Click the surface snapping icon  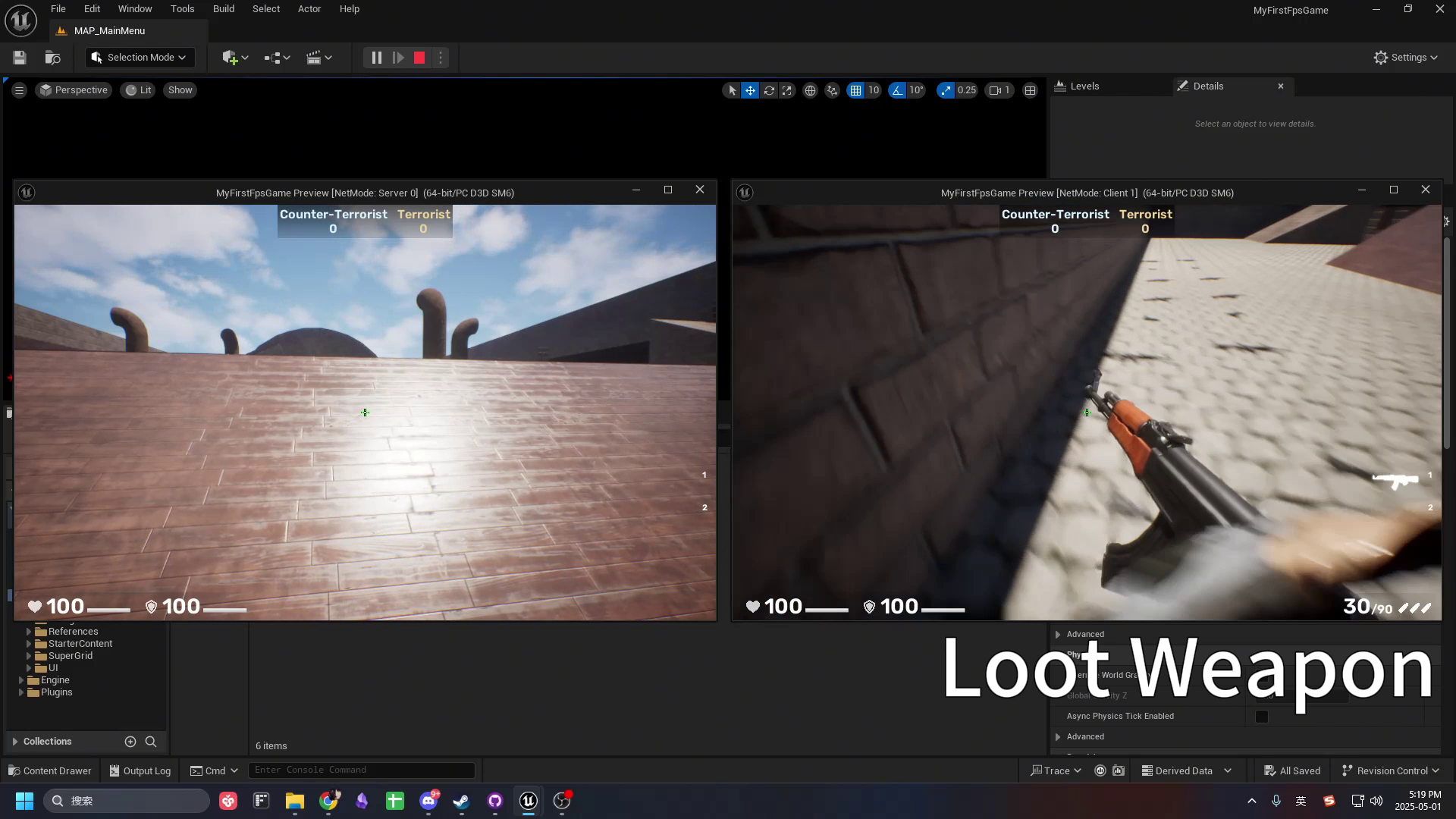point(832,90)
